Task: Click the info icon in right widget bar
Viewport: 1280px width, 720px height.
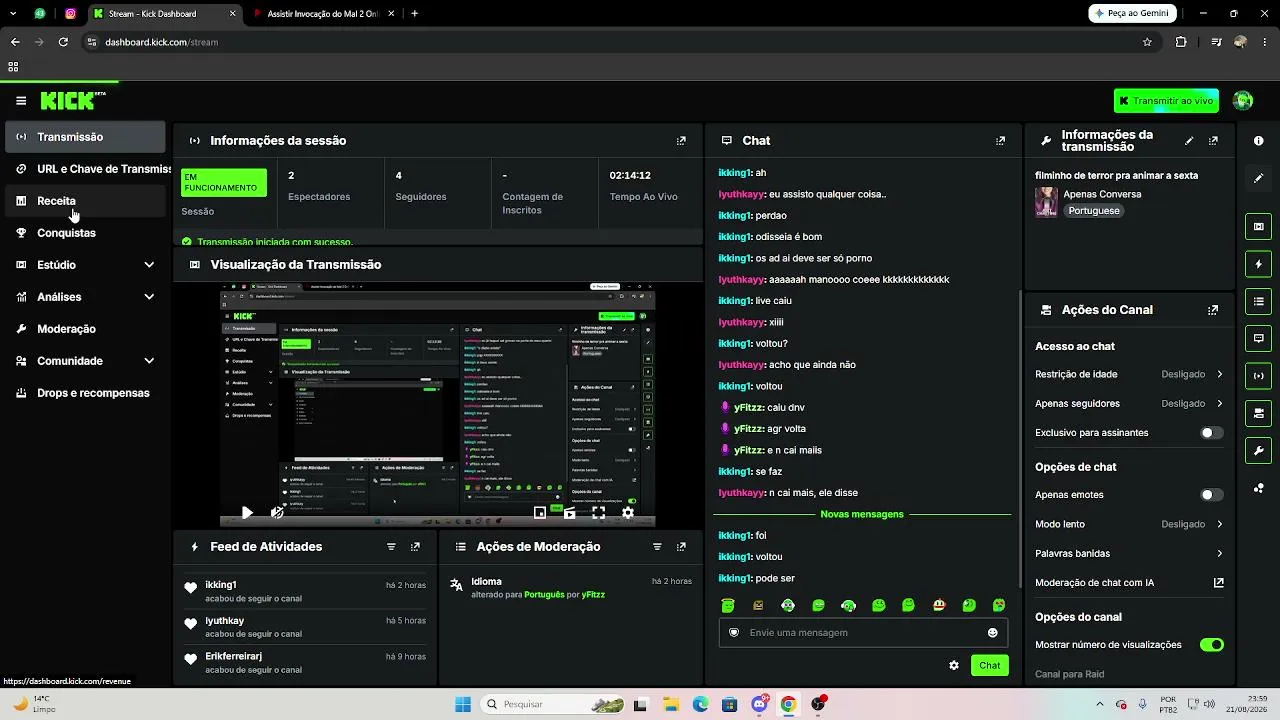Action: [x=1259, y=141]
